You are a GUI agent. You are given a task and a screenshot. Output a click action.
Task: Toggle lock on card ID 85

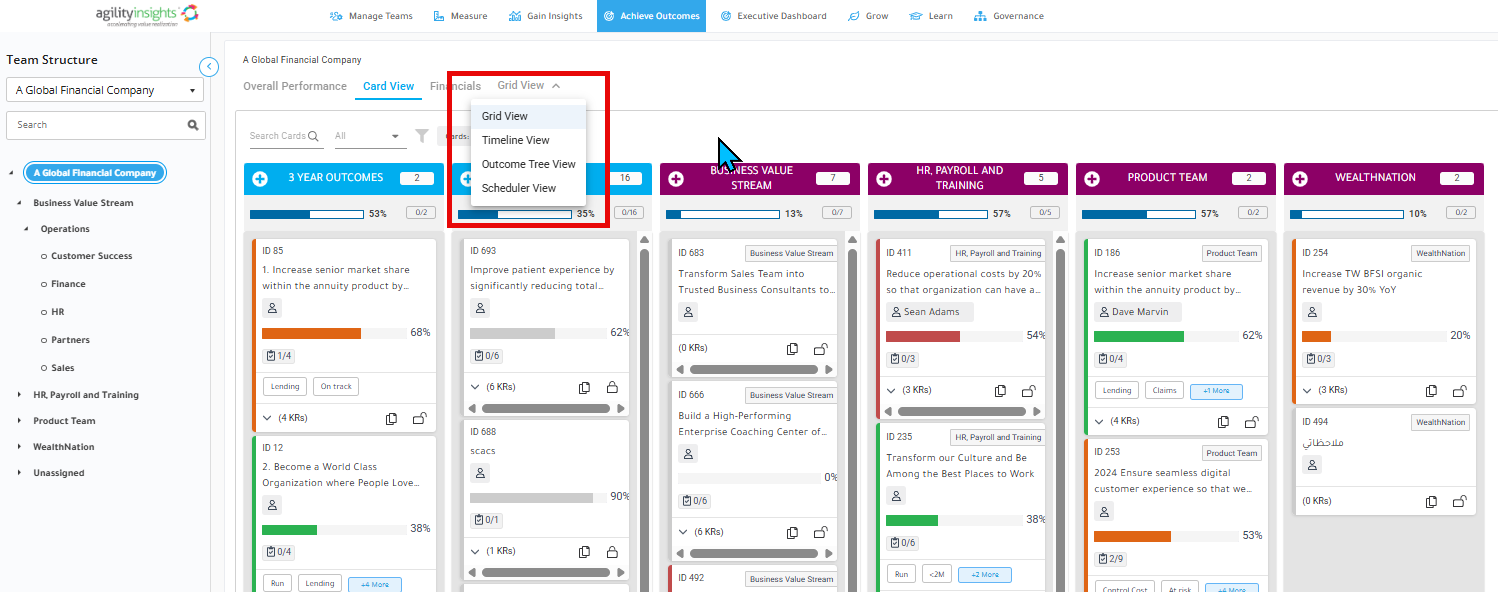pyautogui.click(x=420, y=419)
